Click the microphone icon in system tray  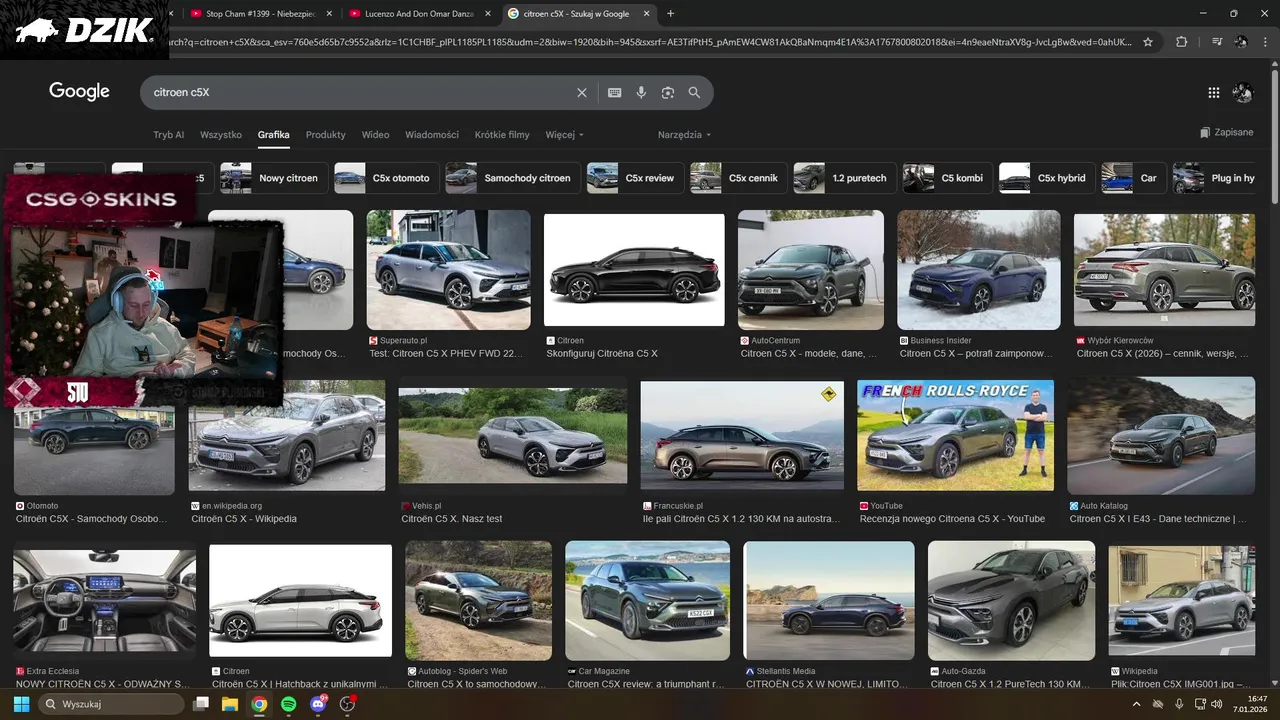1179,704
